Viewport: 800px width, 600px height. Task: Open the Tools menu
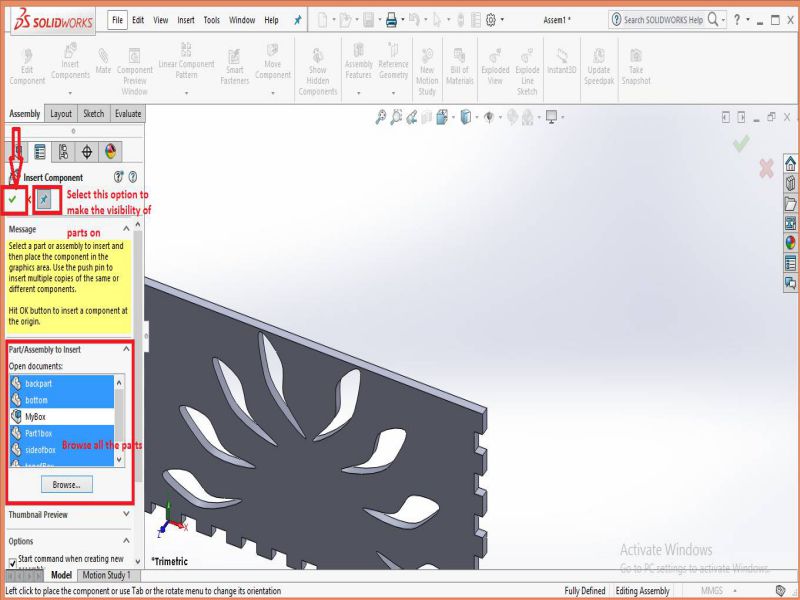(211, 20)
